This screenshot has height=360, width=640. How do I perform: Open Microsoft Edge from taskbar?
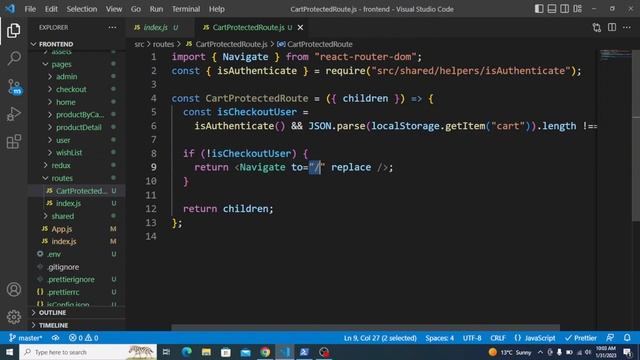(x=187, y=352)
